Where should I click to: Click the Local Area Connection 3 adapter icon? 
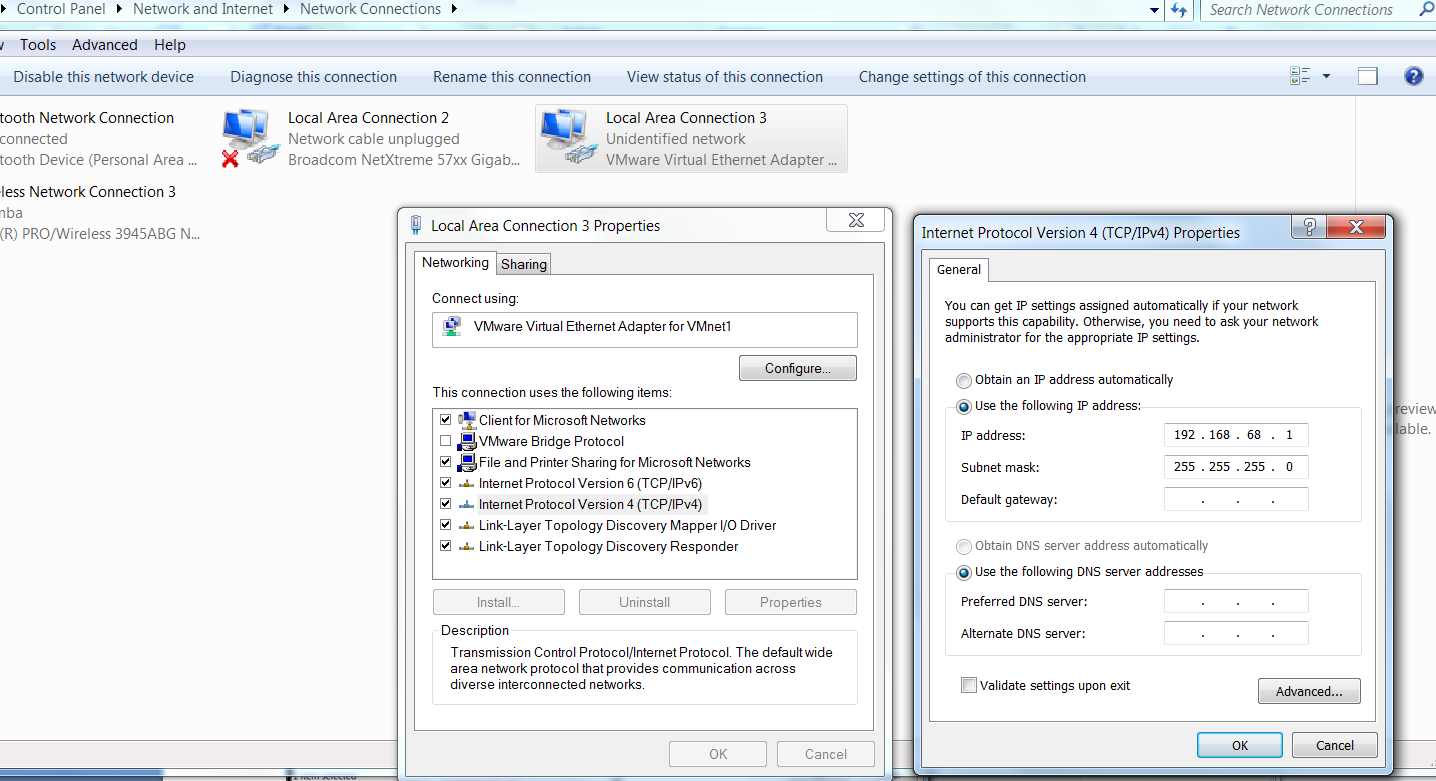coord(565,138)
